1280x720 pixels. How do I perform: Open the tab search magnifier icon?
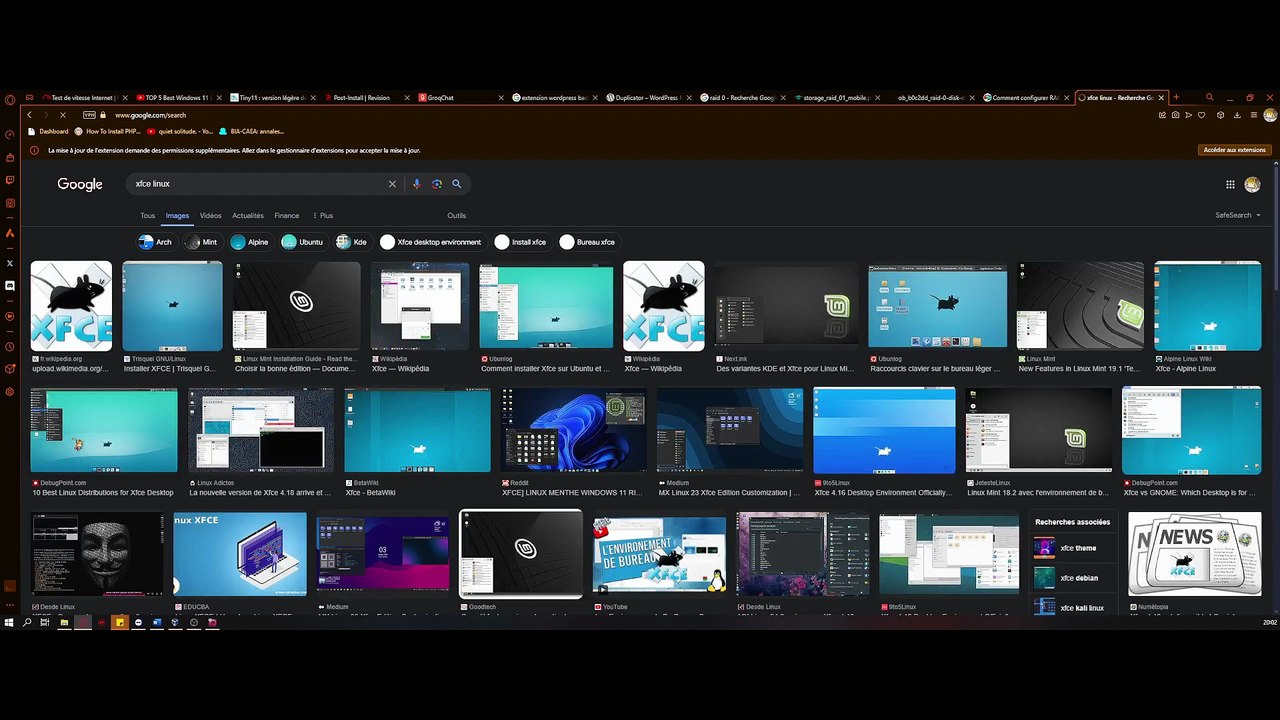pyautogui.click(x=1209, y=98)
